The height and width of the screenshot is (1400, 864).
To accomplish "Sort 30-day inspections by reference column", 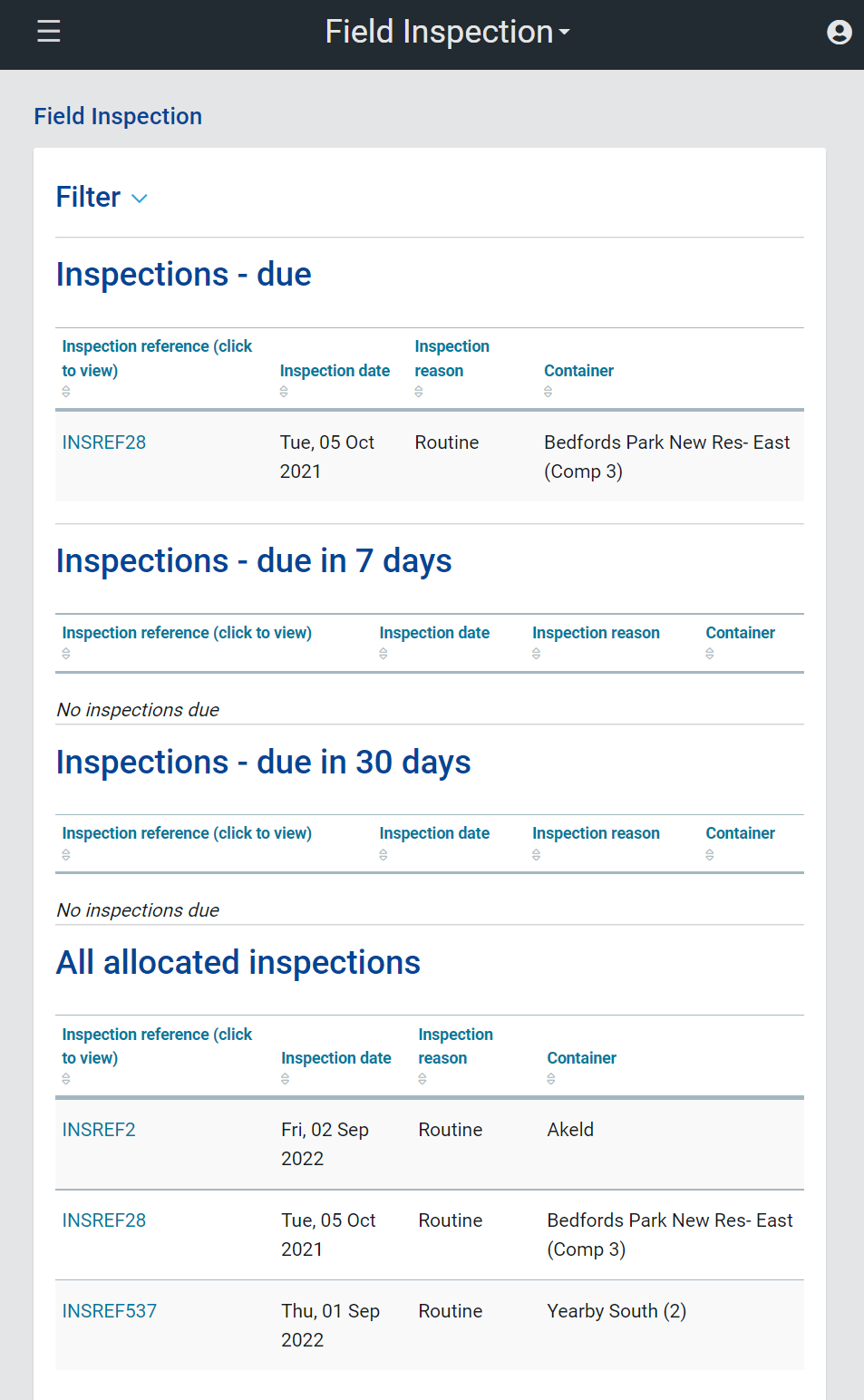I will pyautogui.click(x=187, y=833).
